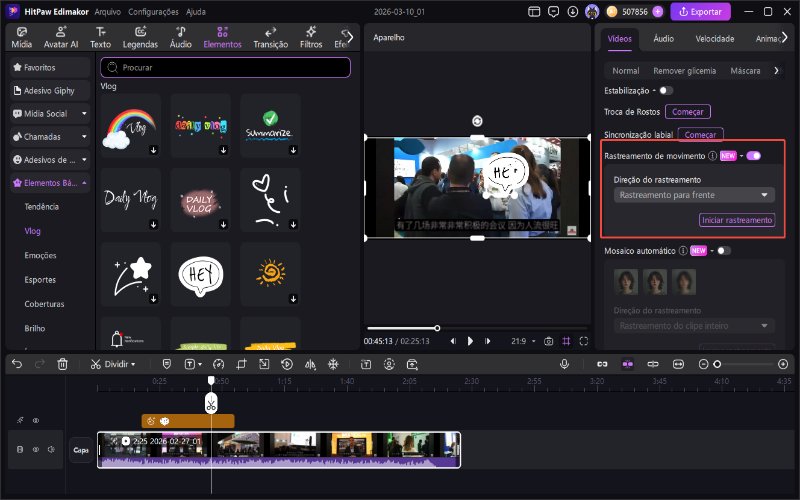800x500 pixels.
Task: Zoom in timeline with plus icon
Action: 783,364
